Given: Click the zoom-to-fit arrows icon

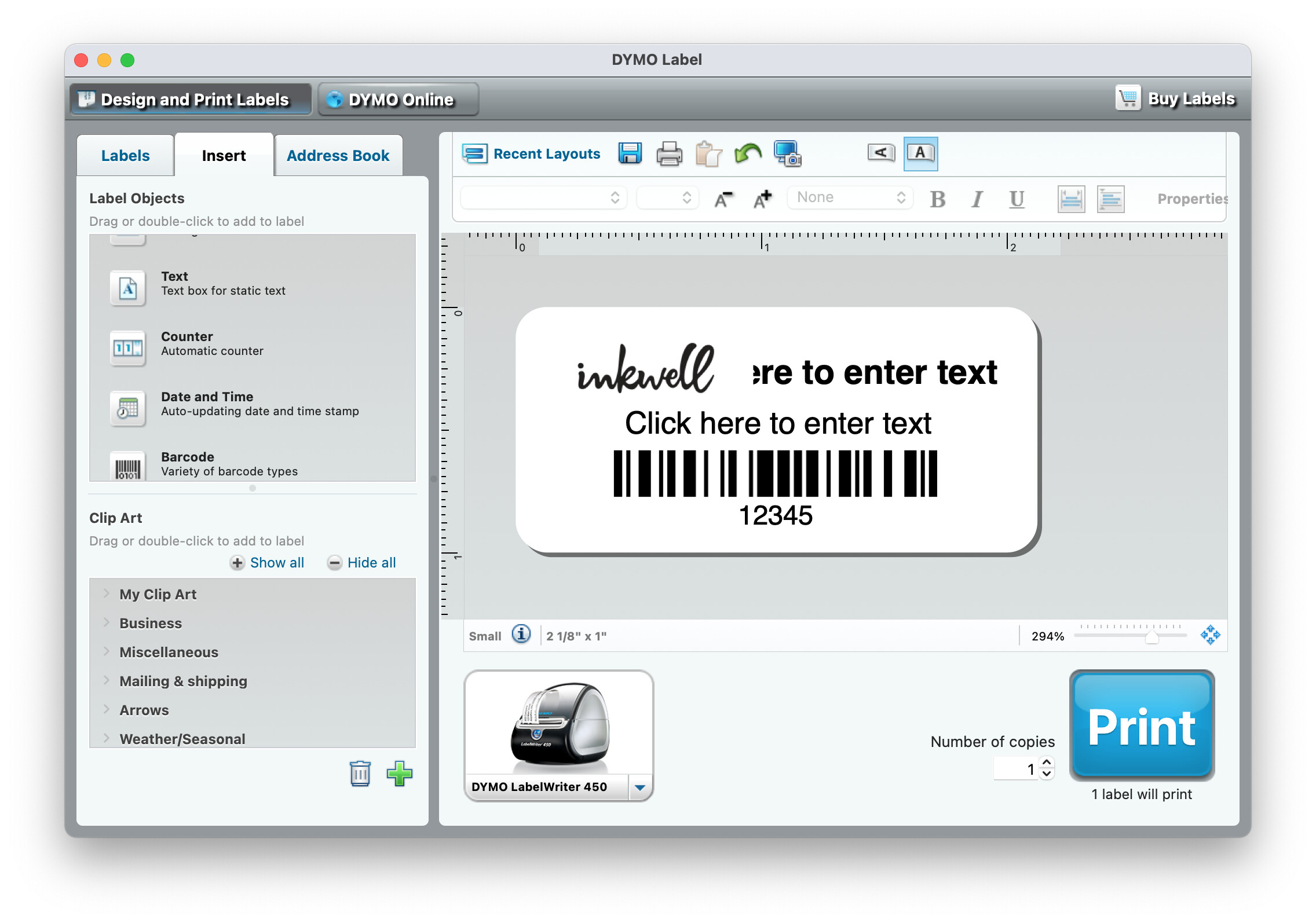Looking at the screenshot, I should (1210, 635).
